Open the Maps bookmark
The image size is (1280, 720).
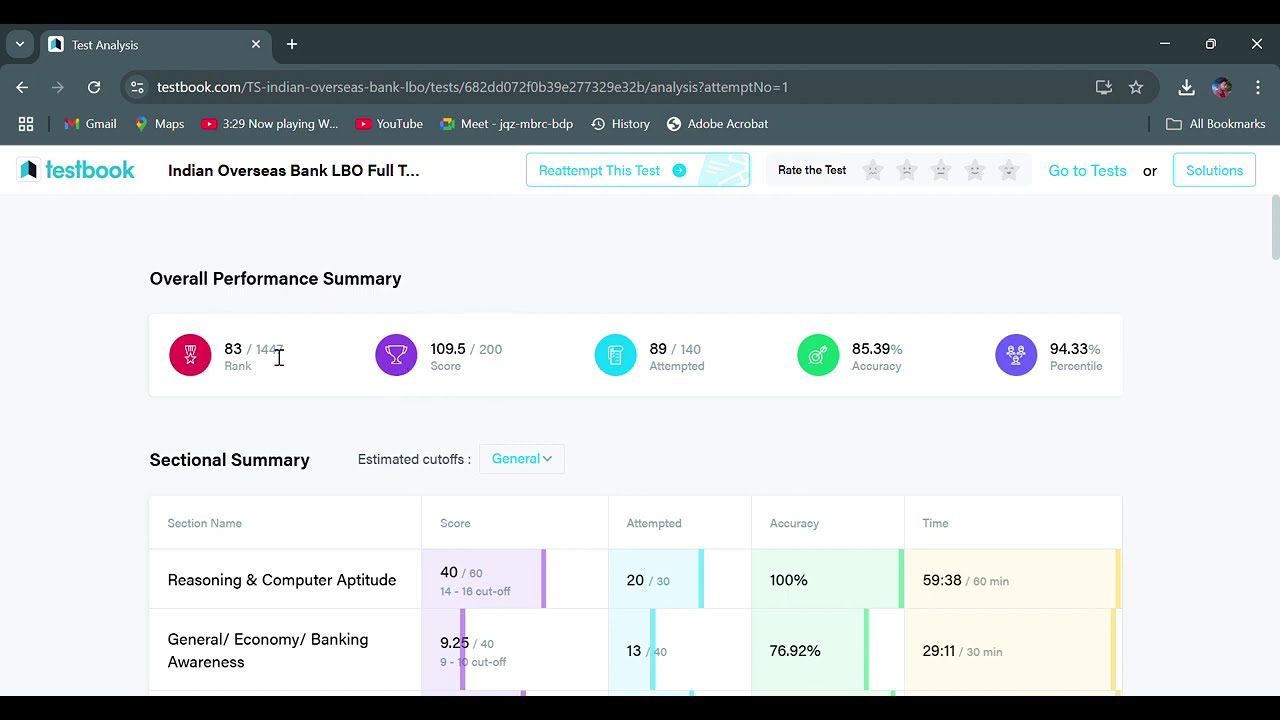tap(159, 124)
